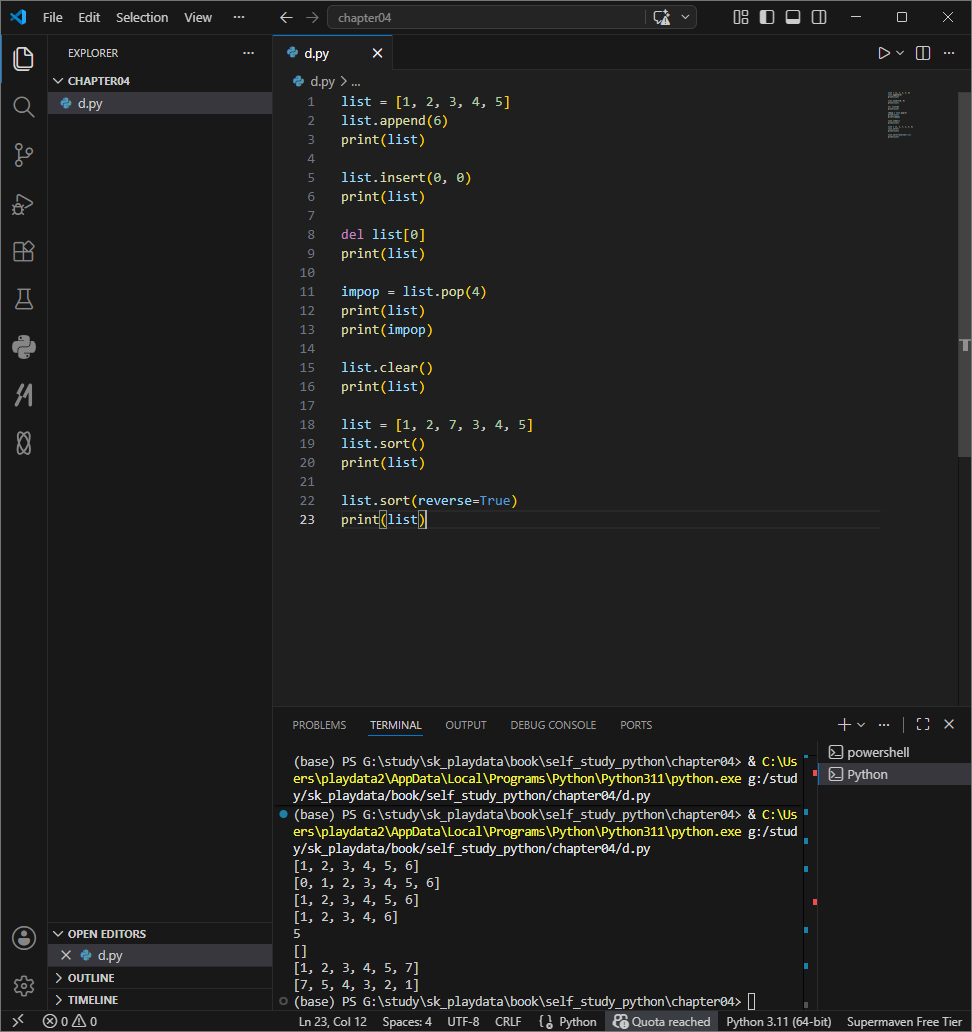Open terminal panel More Actions ellipsis
The width and height of the screenshot is (972, 1032).
pos(884,725)
